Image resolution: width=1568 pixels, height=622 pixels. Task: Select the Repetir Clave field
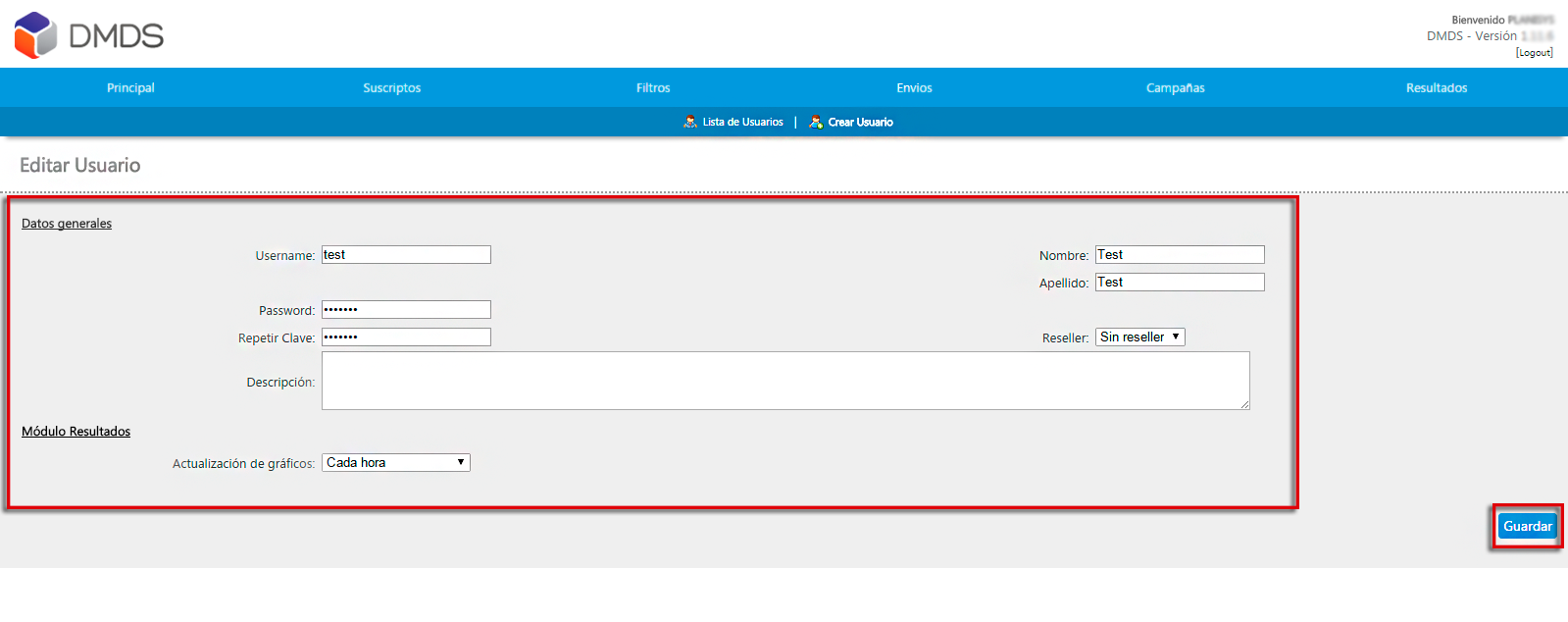(x=406, y=337)
